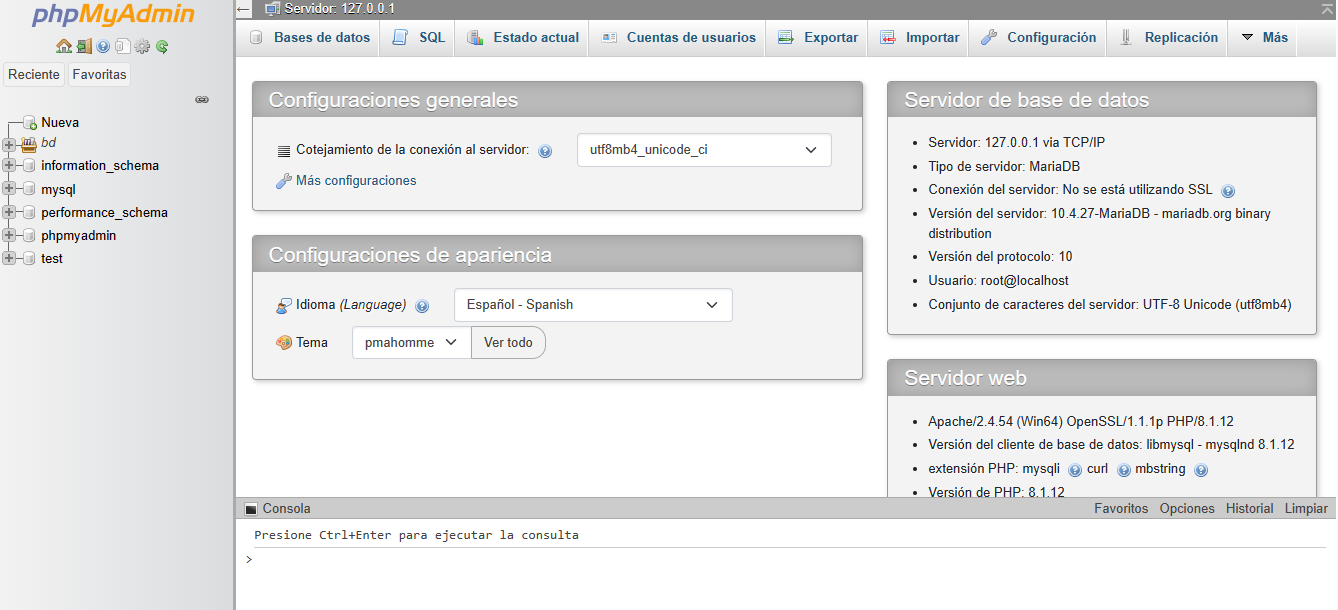Open the Español language dropdown
Image resolution: width=1338 pixels, height=610 pixels.
pyautogui.click(x=592, y=305)
